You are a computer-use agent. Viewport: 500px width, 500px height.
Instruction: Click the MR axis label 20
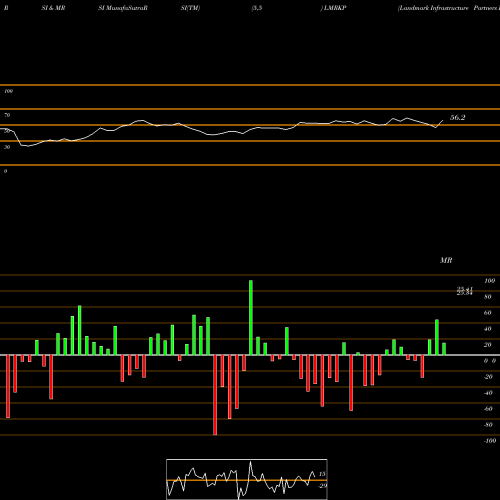488,345
